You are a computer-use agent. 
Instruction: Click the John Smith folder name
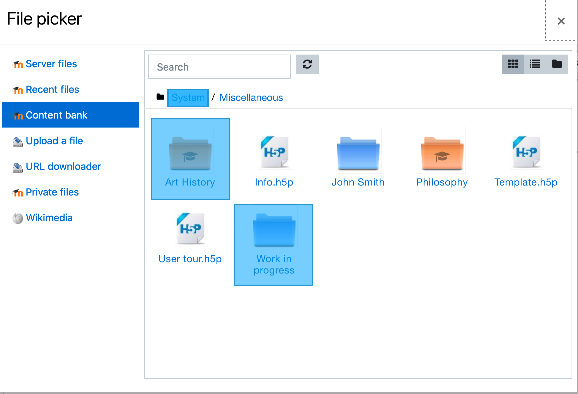pos(358,182)
